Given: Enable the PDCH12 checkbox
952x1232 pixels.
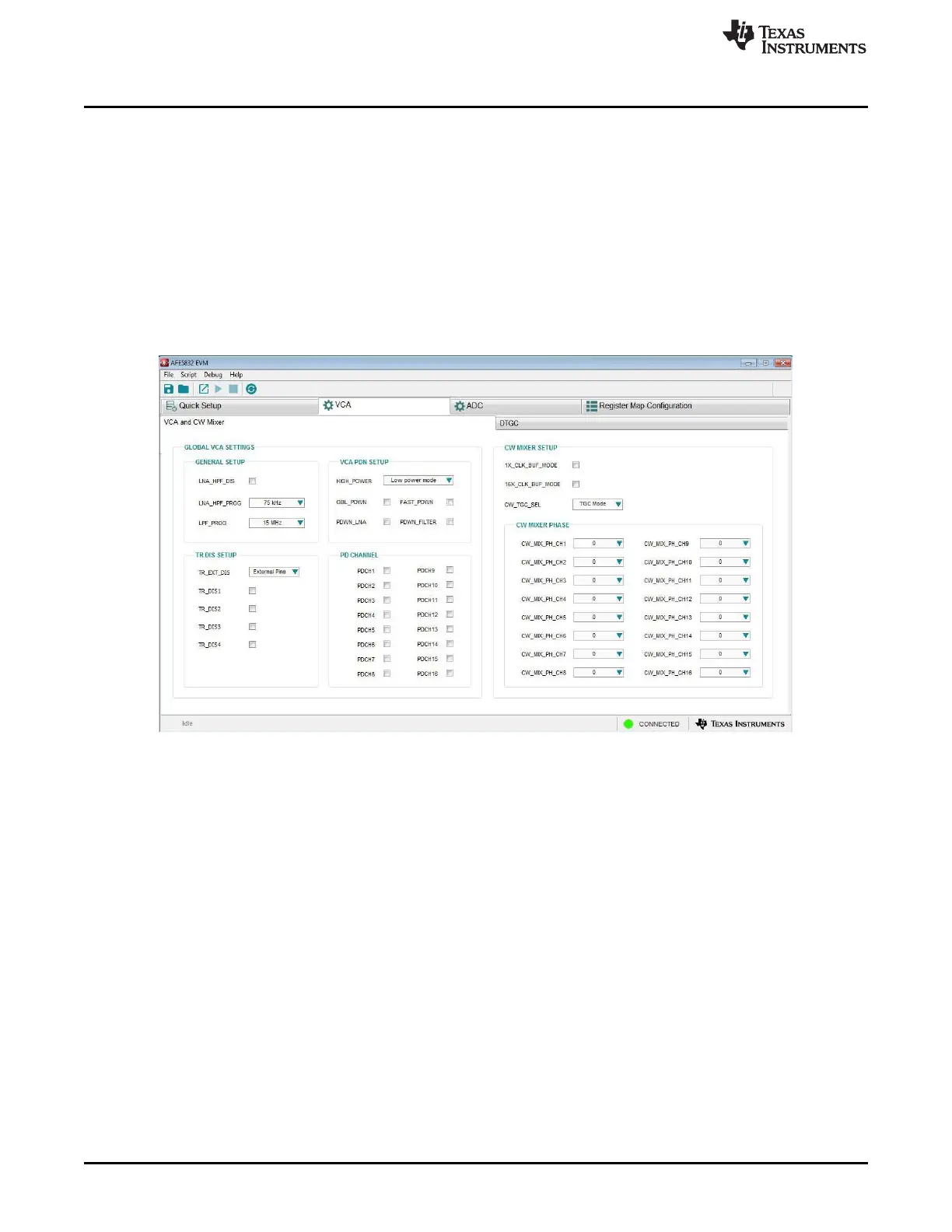Looking at the screenshot, I should click(x=450, y=614).
